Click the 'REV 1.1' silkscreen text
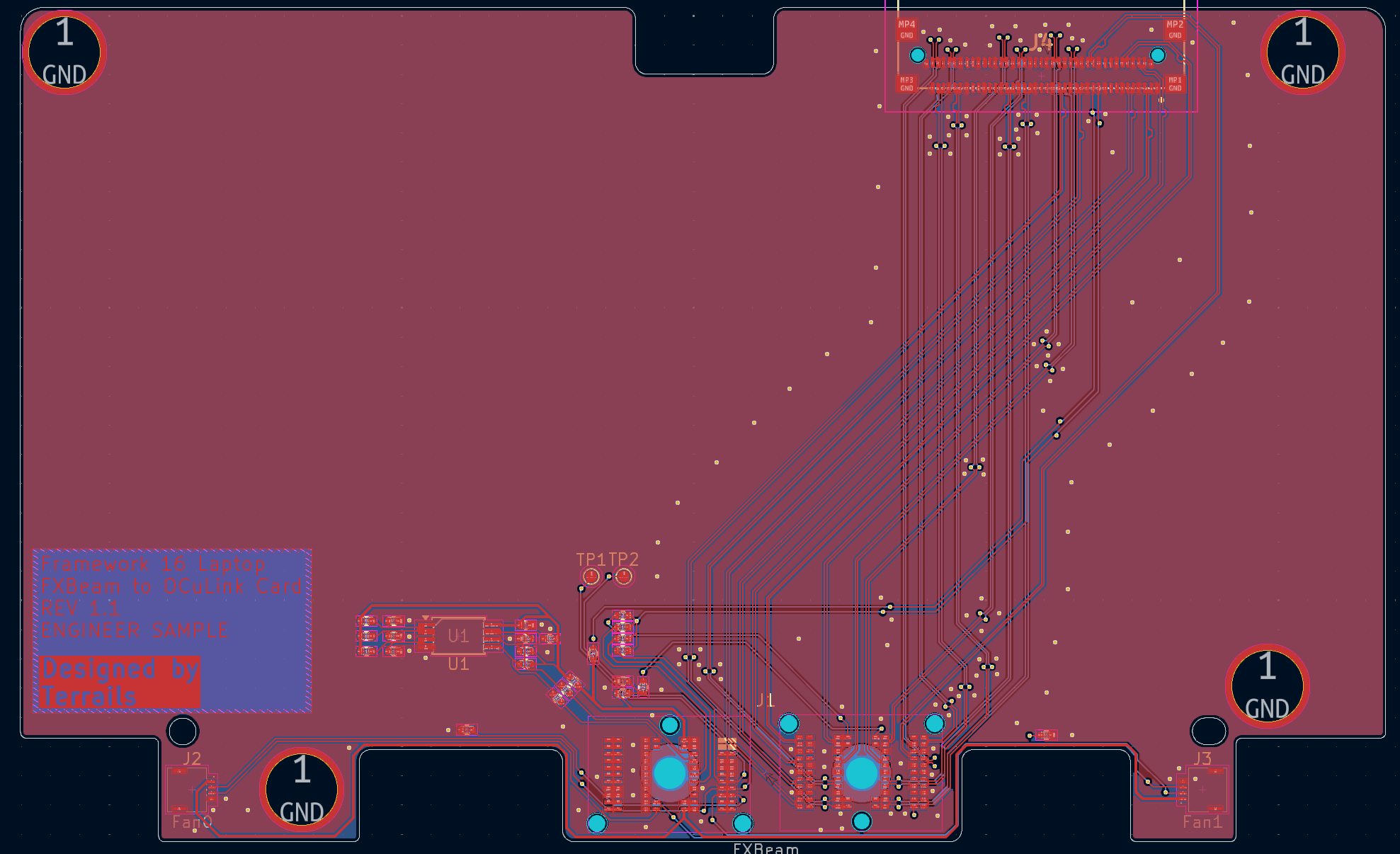This screenshot has height=854, width=1400. [80, 608]
